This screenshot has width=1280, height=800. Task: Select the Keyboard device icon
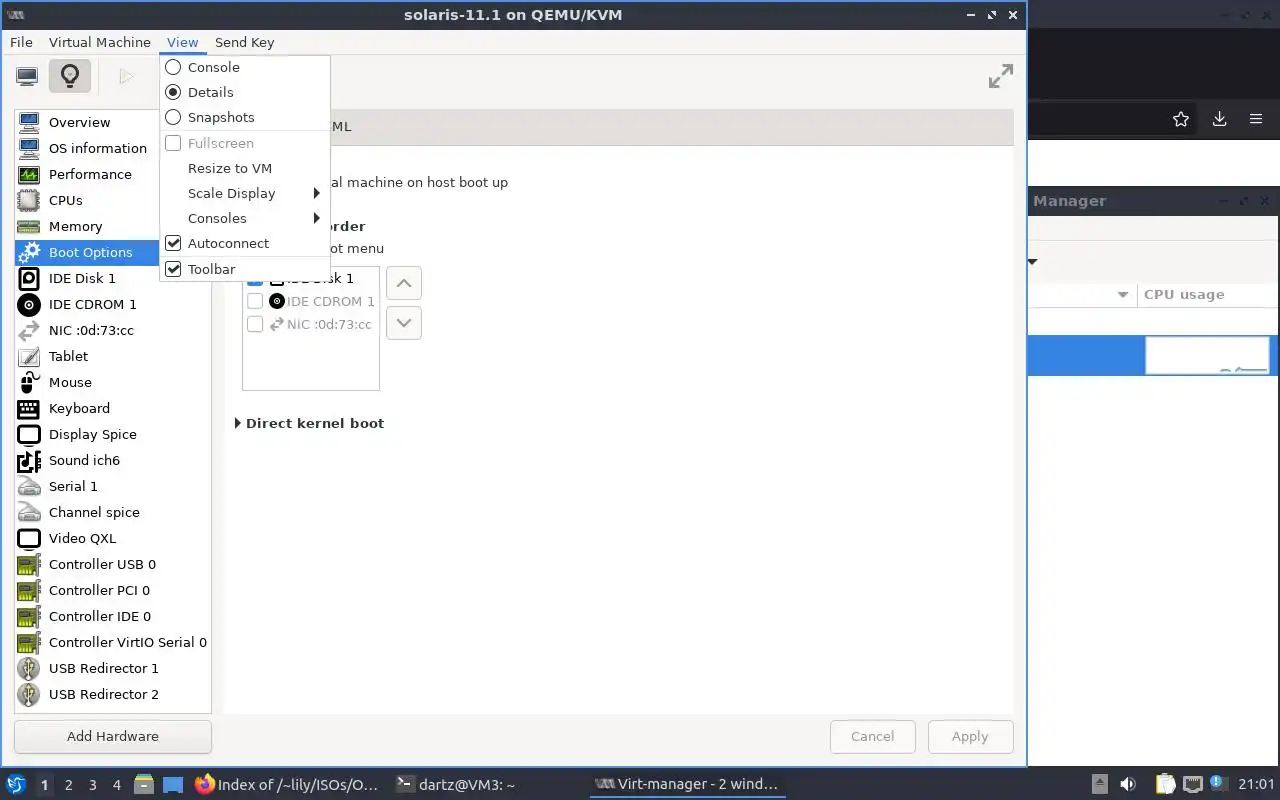pyautogui.click(x=29, y=408)
